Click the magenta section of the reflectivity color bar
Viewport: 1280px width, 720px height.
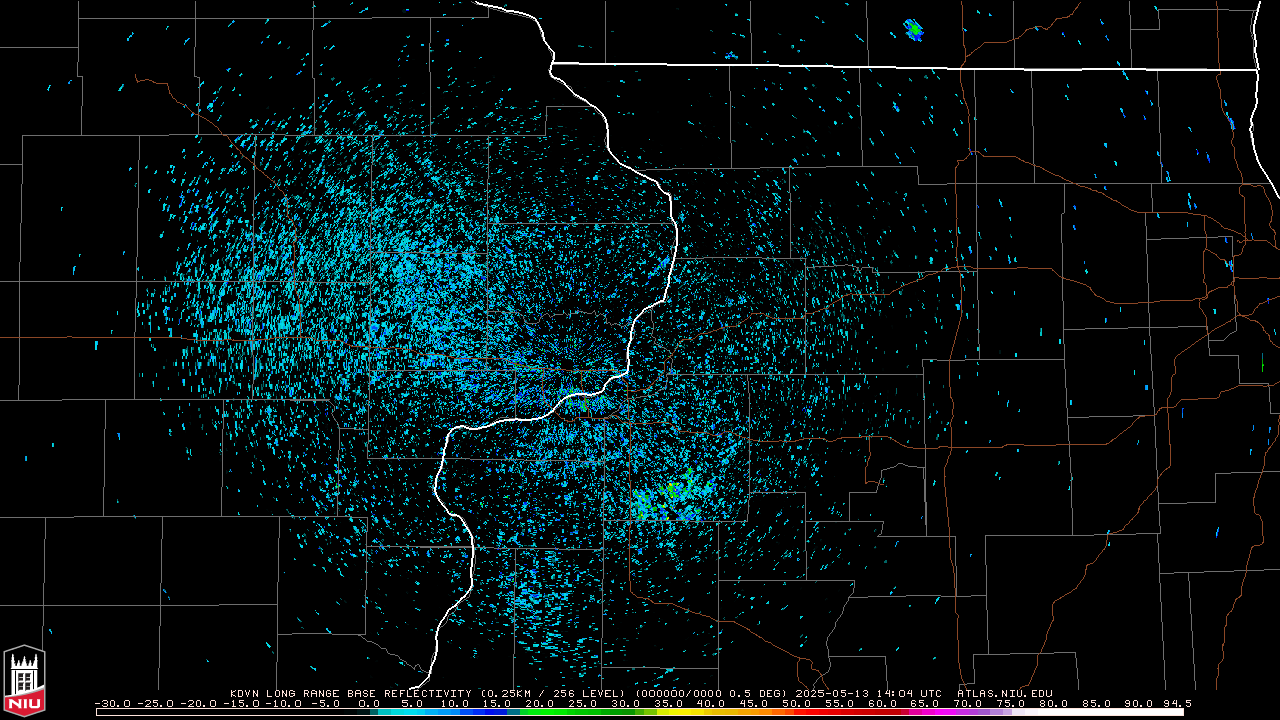point(930,712)
